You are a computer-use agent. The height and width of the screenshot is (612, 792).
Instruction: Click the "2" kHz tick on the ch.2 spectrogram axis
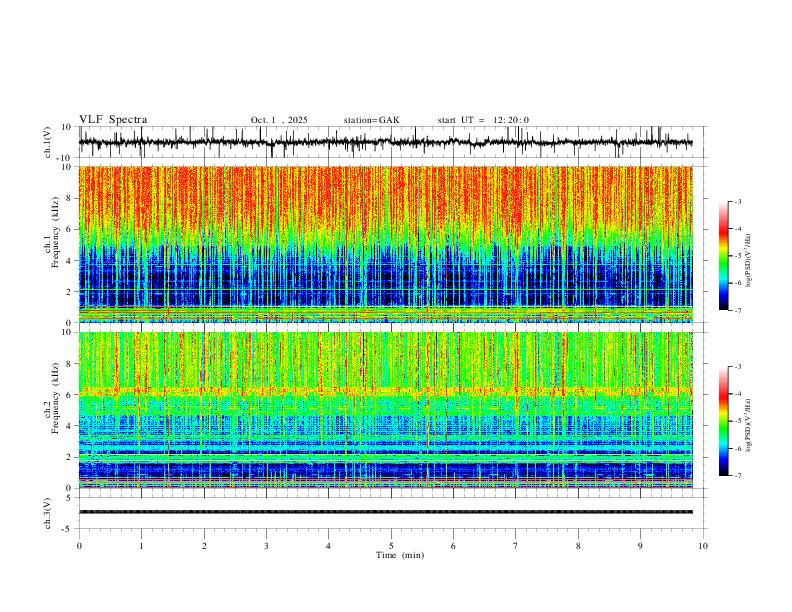click(x=69, y=457)
